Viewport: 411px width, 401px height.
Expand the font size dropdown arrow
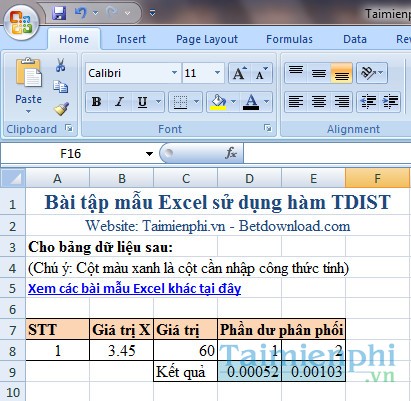[218, 73]
